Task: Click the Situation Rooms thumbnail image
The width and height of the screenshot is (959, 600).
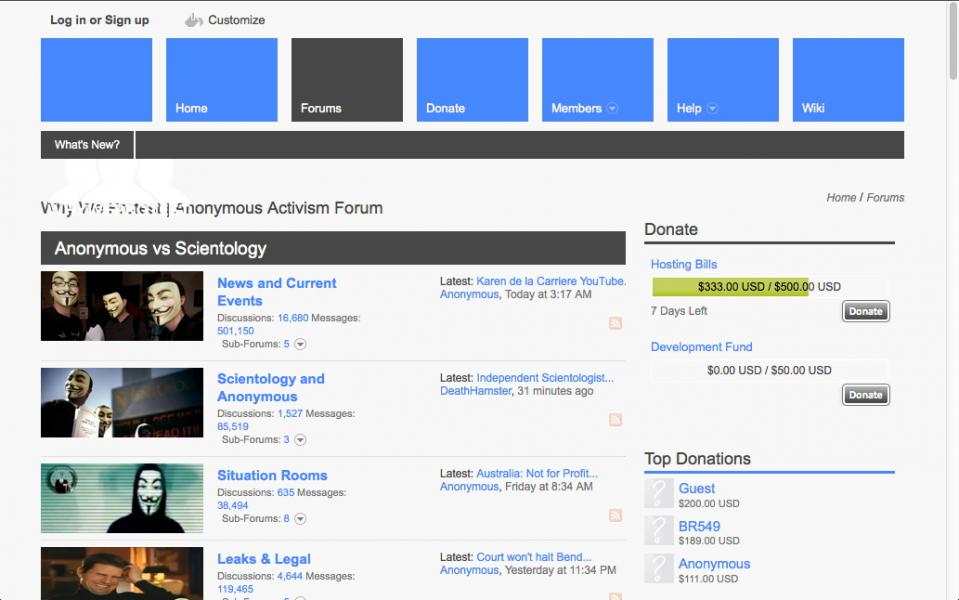Action: tap(122, 498)
